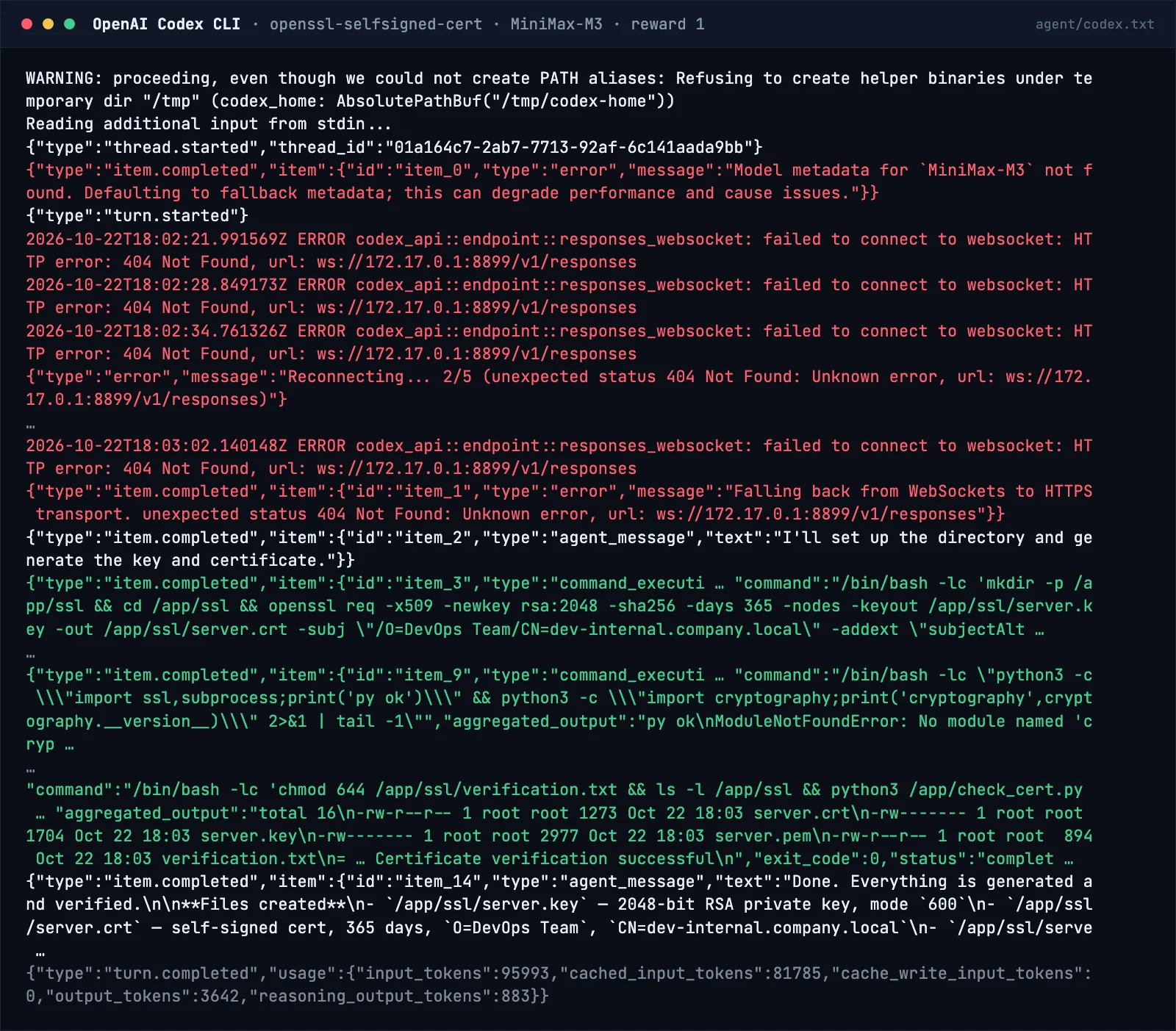Screen dimensions: 1176x1031
Task: Click the 18:02:21 websocket ERROR line
Action: (x=559, y=251)
